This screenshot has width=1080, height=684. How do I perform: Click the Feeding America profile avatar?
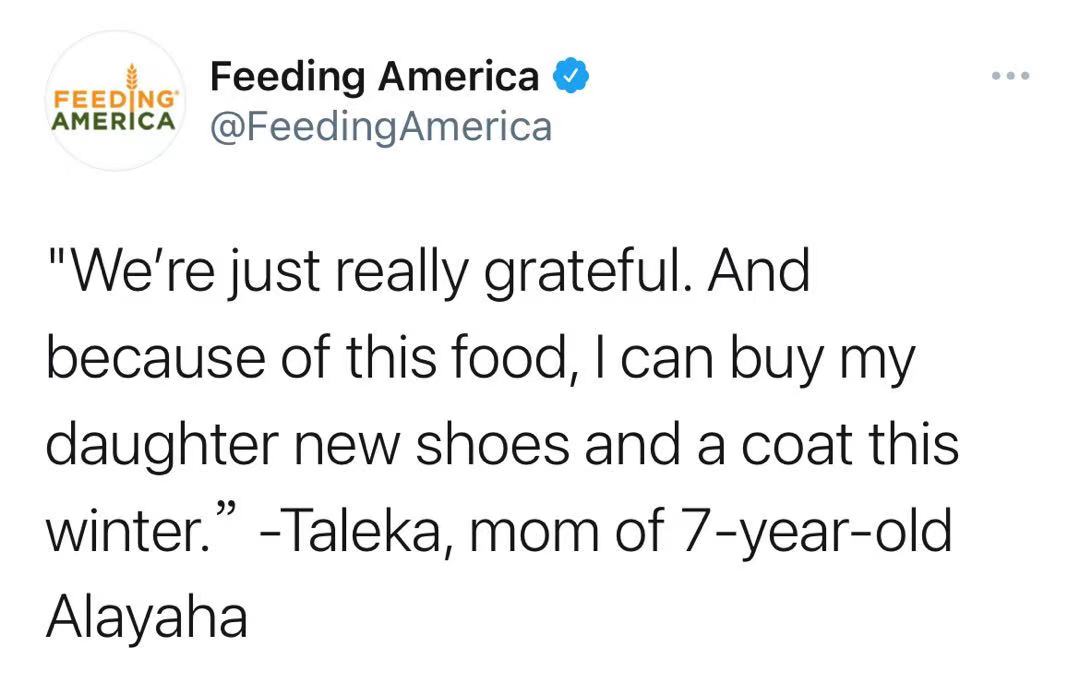pyautogui.click(x=115, y=101)
